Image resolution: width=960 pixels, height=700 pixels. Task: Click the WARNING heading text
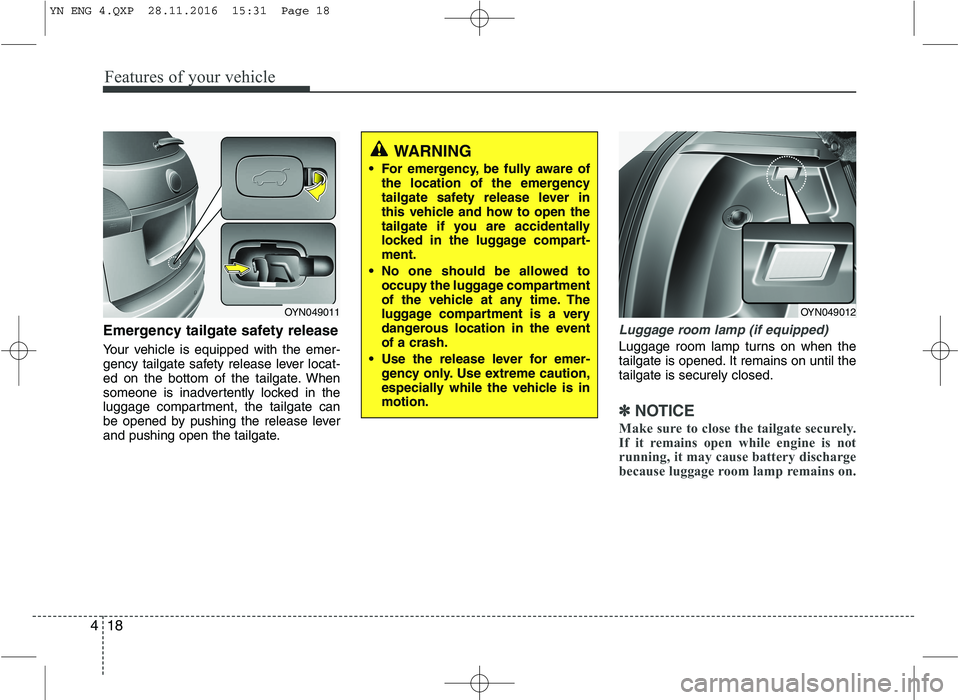(x=432, y=151)
